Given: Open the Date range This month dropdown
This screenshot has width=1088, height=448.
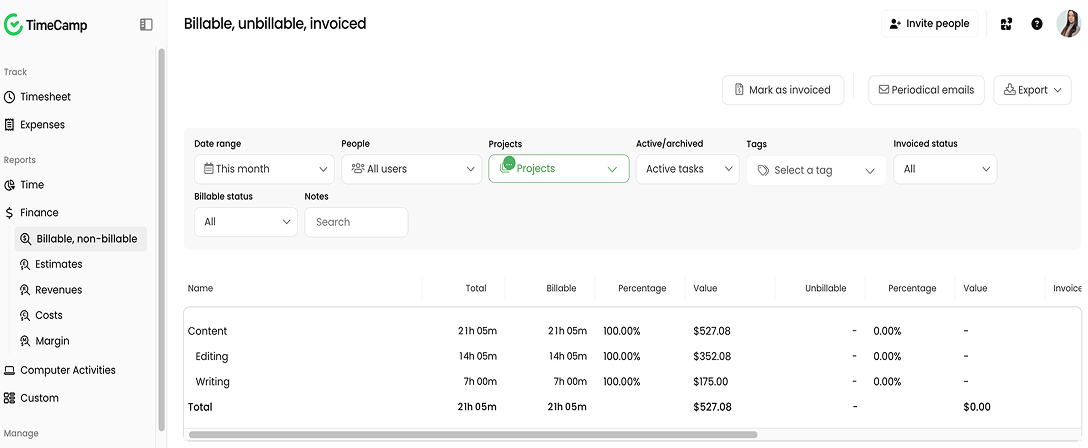Looking at the screenshot, I should pos(264,169).
